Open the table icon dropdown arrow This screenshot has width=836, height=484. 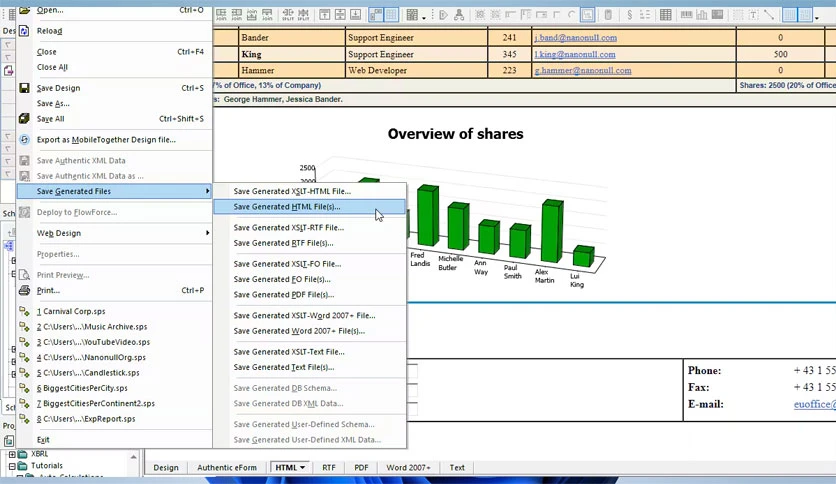point(424,18)
